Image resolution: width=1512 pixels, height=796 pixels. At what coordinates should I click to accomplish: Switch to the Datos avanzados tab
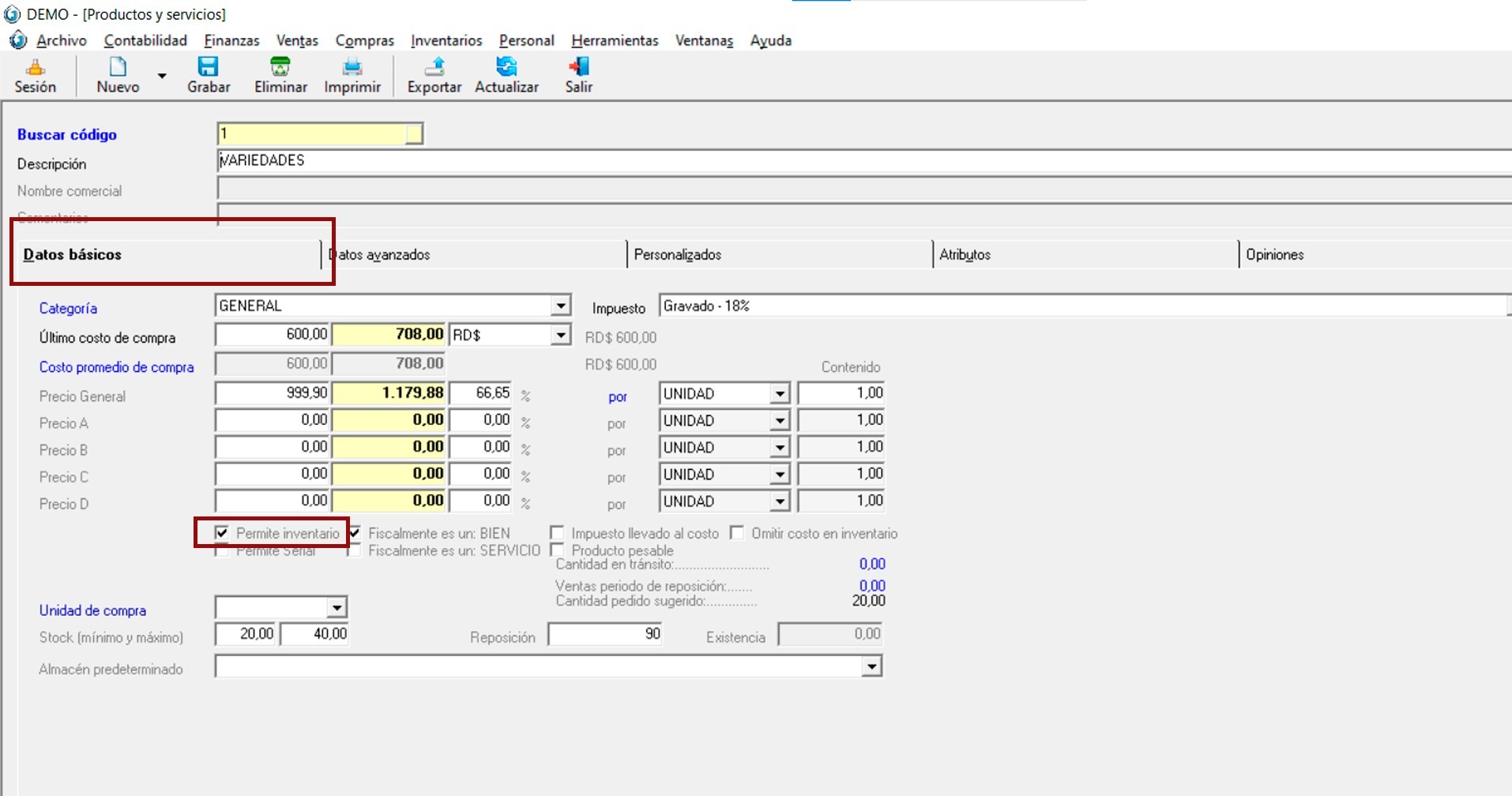(x=379, y=254)
